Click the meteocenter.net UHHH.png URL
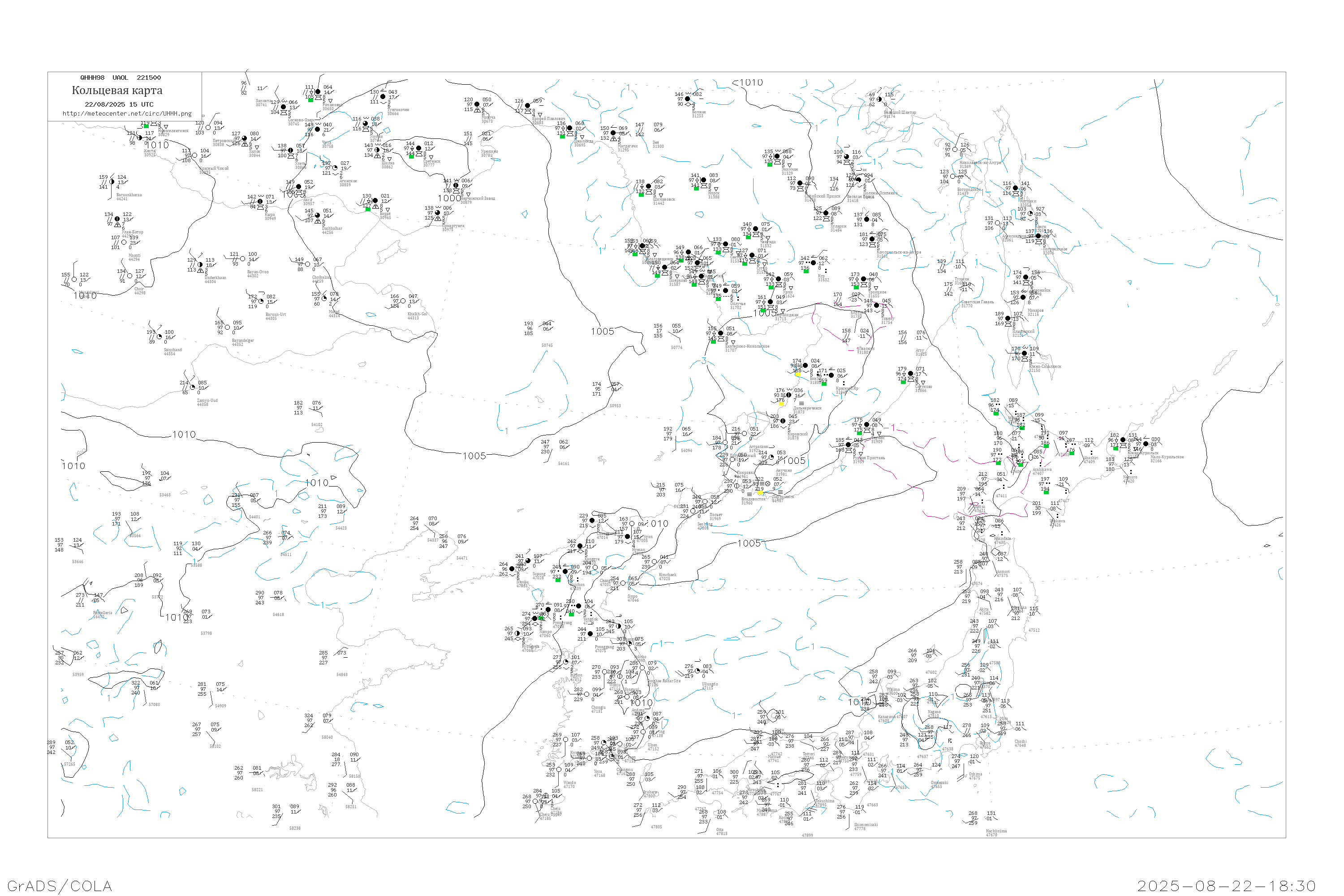 click(127, 114)
